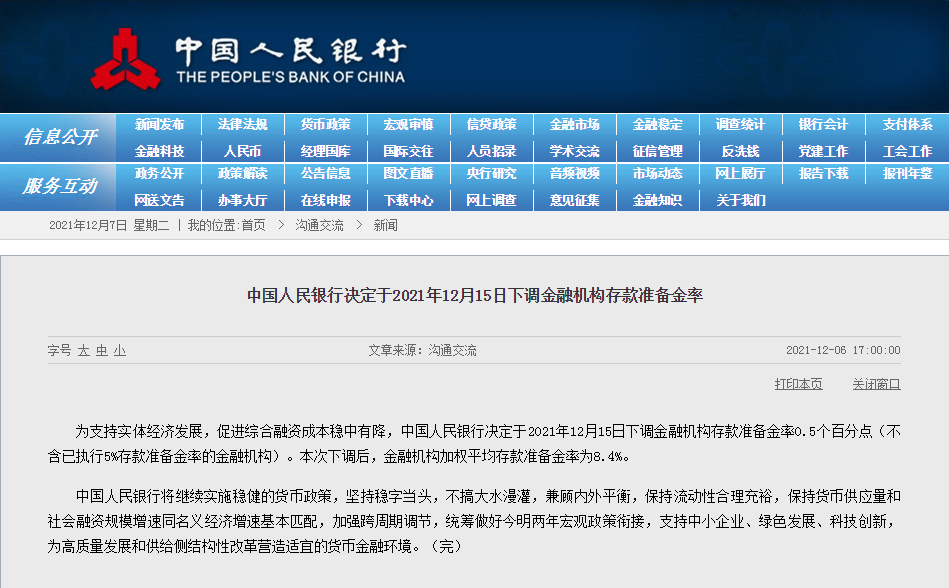
Task: Go to 关于我们 page
Action: tap(740, 200)
